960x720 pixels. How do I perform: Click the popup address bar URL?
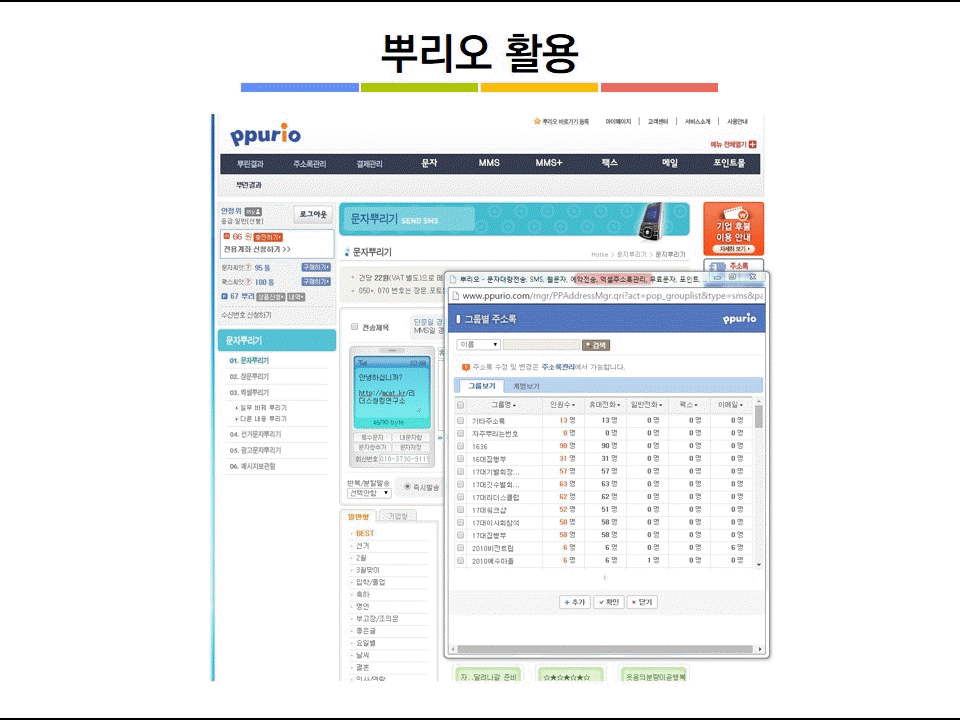[x=613, y=296]
